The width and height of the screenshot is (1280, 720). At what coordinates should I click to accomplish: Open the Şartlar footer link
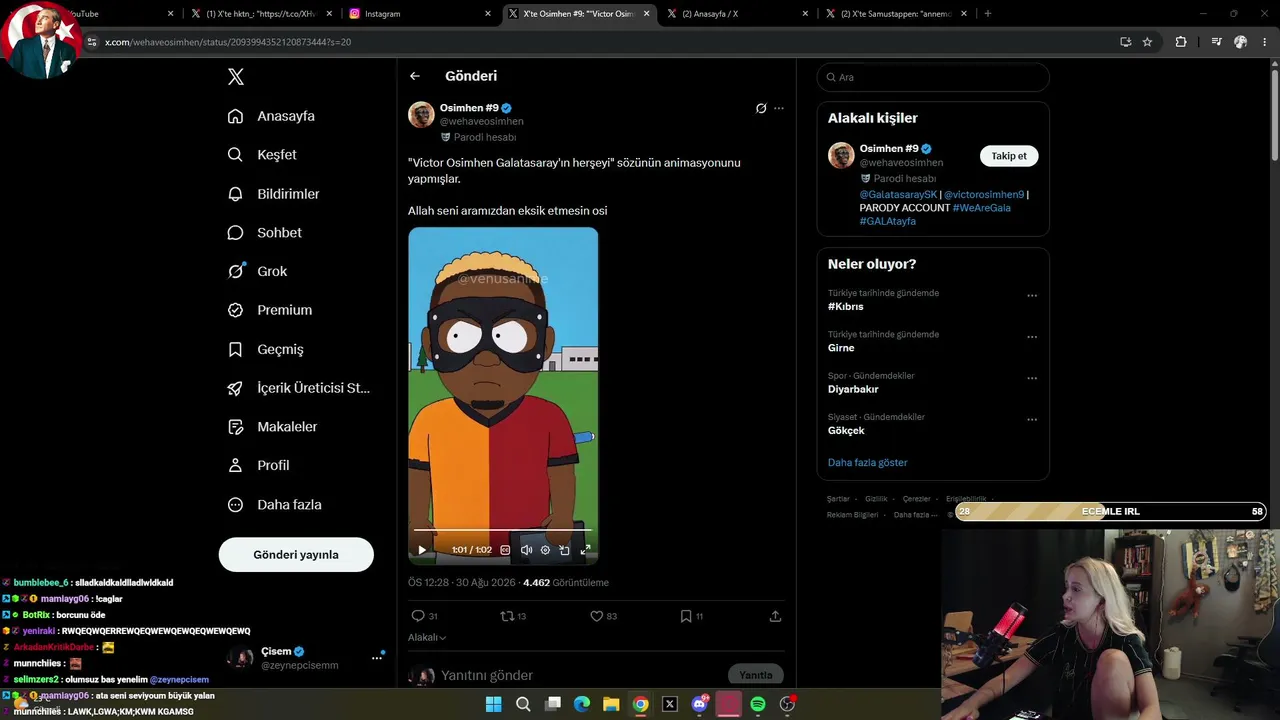click(838, 499)
